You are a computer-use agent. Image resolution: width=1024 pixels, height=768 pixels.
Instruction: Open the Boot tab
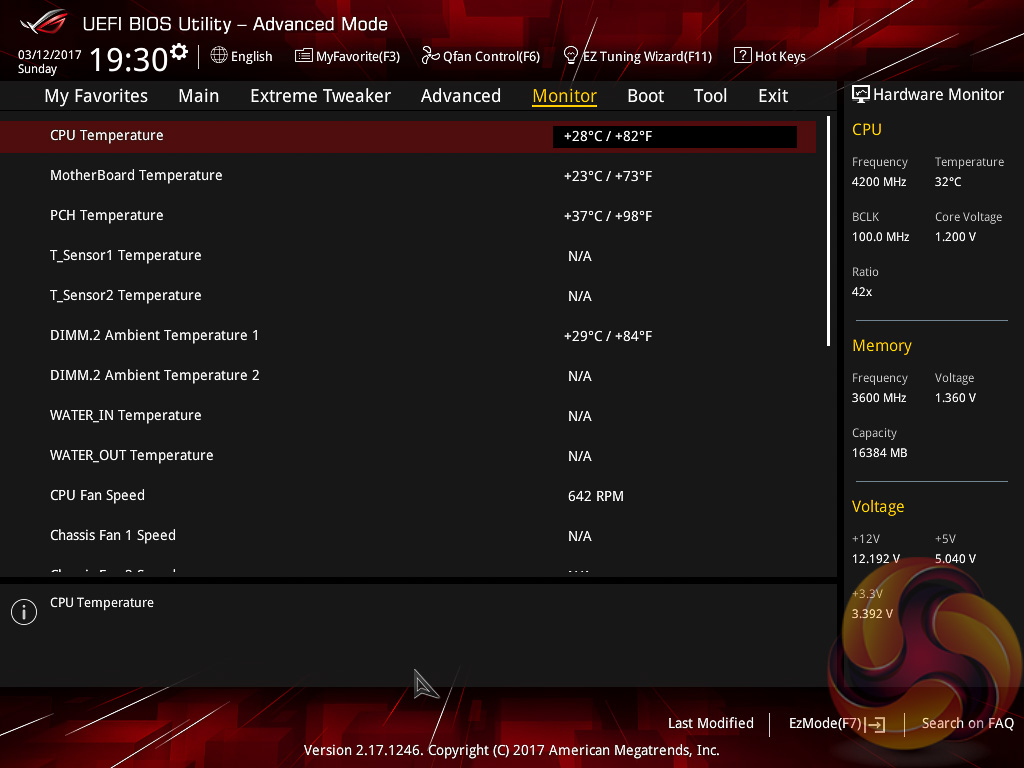point(645,96)
